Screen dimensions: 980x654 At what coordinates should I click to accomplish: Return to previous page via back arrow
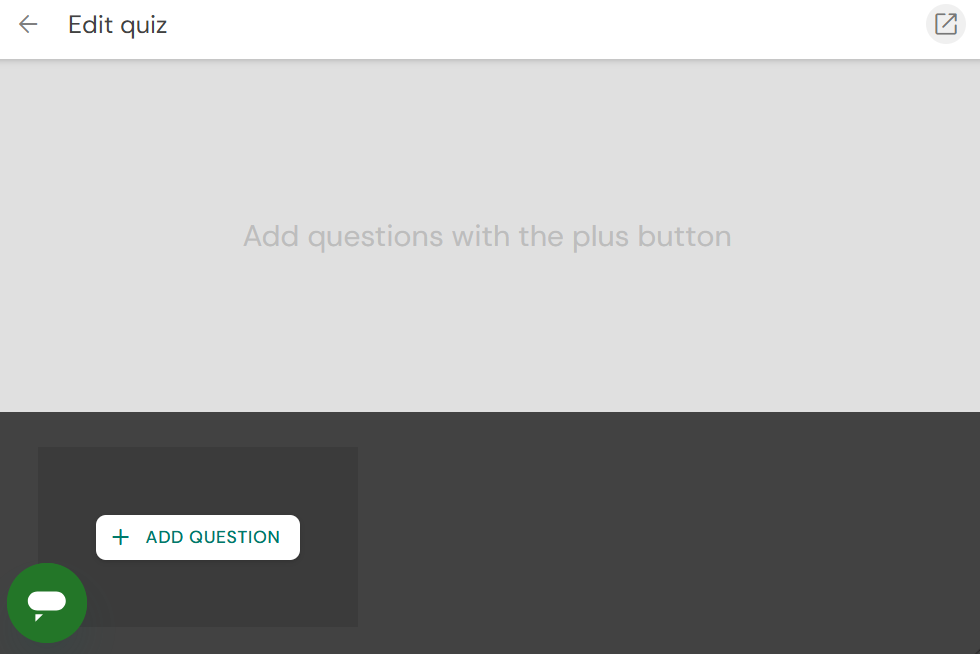click(28, 25)
